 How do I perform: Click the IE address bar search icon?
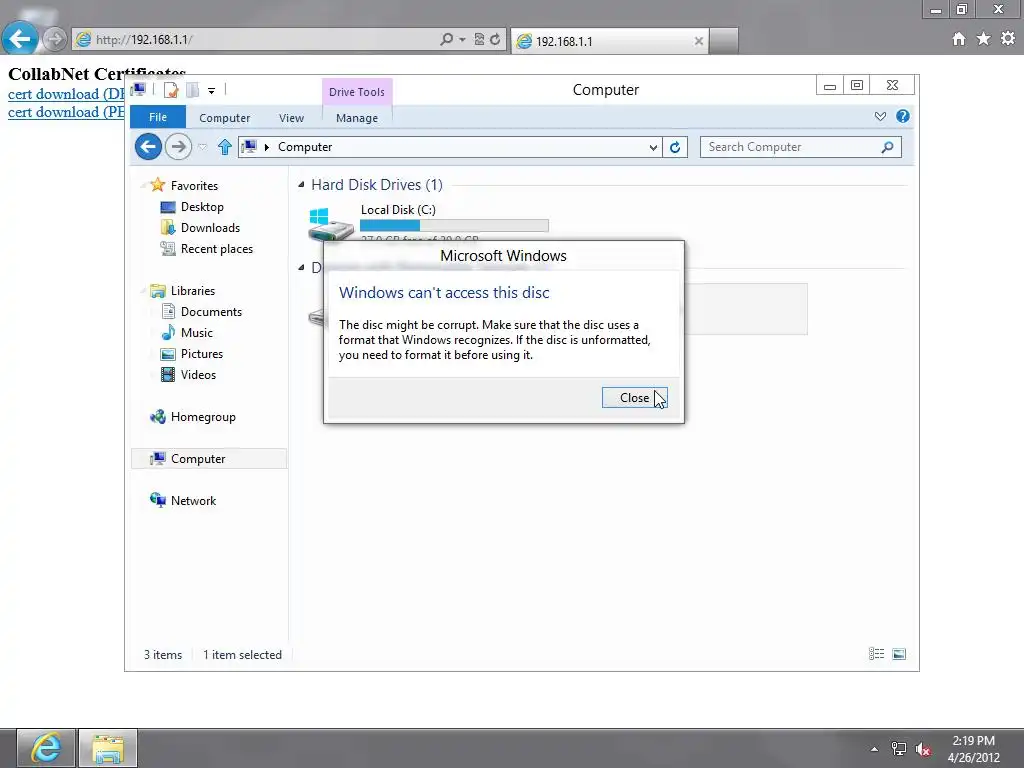pyautogui.click(x=446, y=39)
